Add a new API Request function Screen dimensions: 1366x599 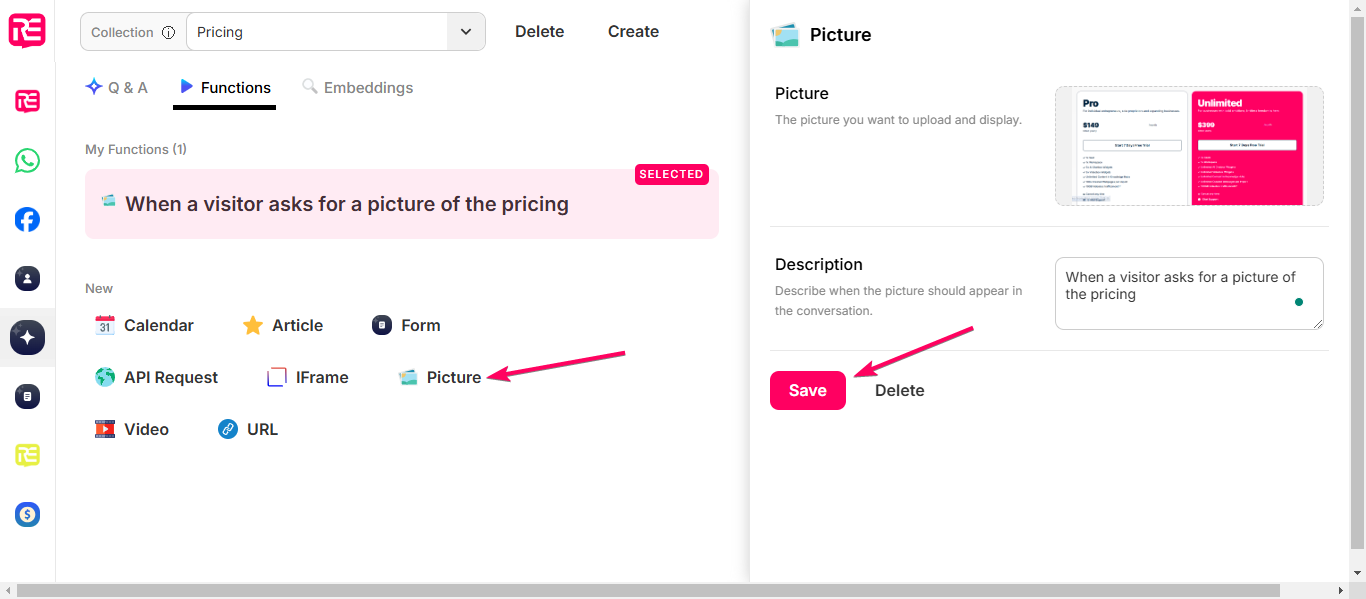tap(156, 377)
